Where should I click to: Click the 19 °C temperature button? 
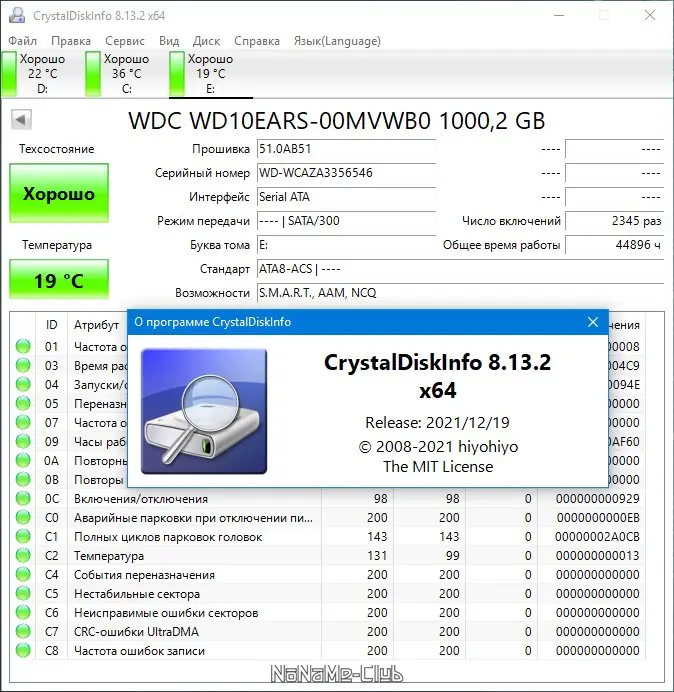(59, 280)
